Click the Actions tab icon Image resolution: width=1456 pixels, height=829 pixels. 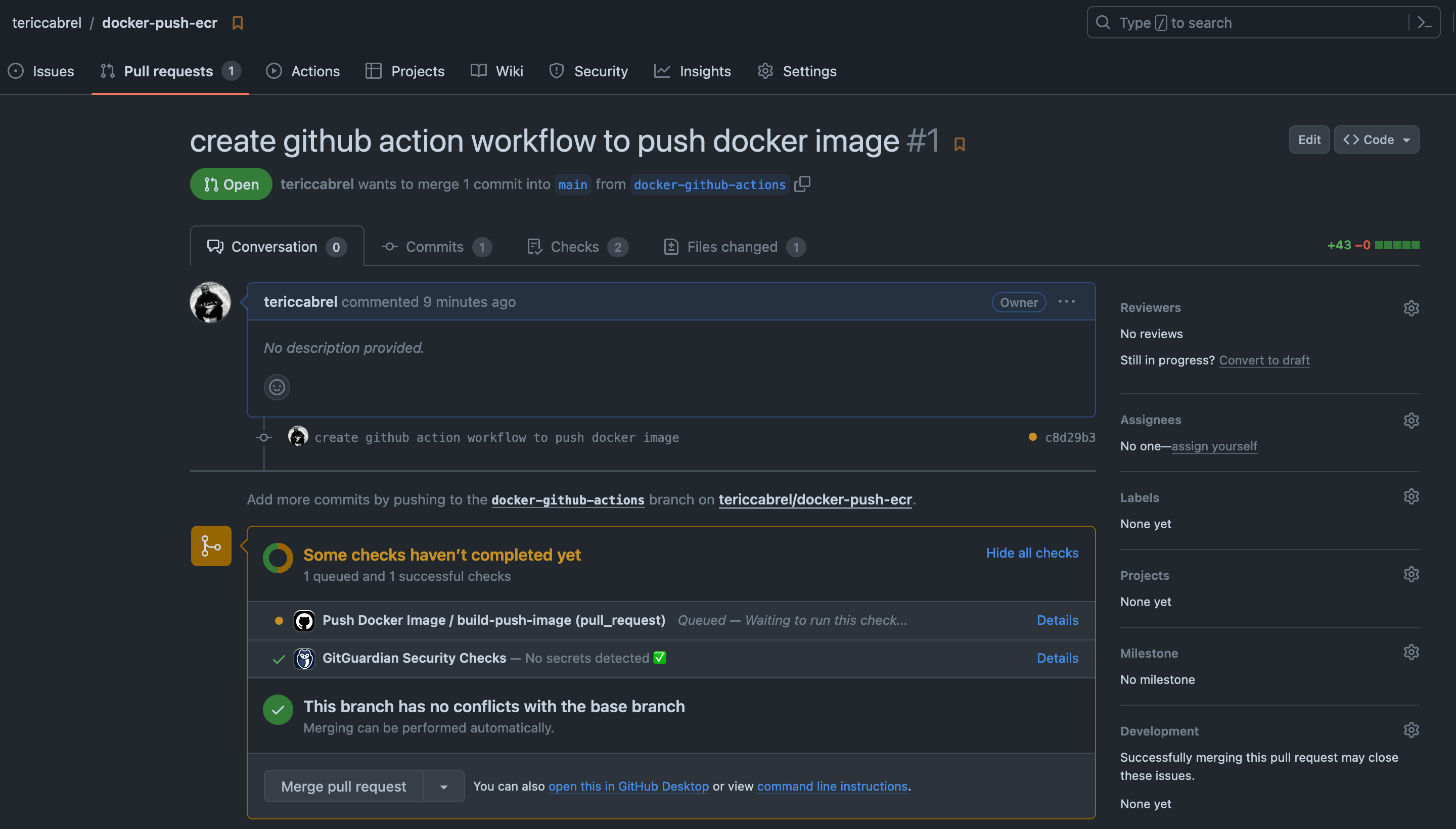[x=275, y=70]
